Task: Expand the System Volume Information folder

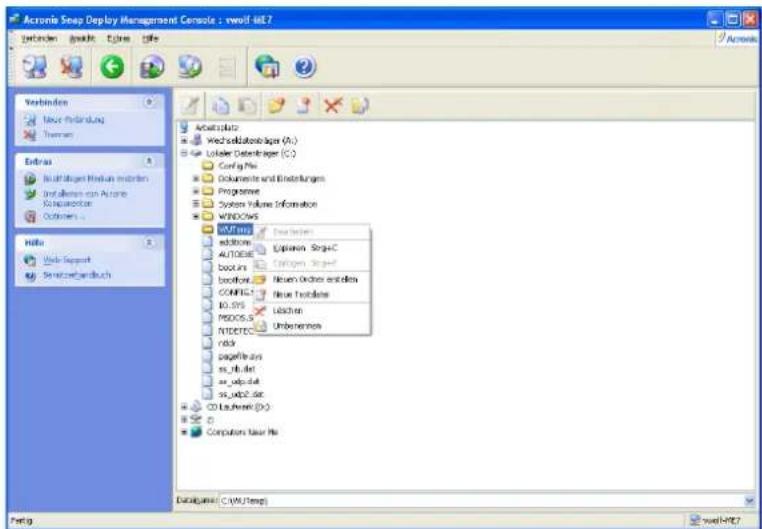Action: point(196,204)
